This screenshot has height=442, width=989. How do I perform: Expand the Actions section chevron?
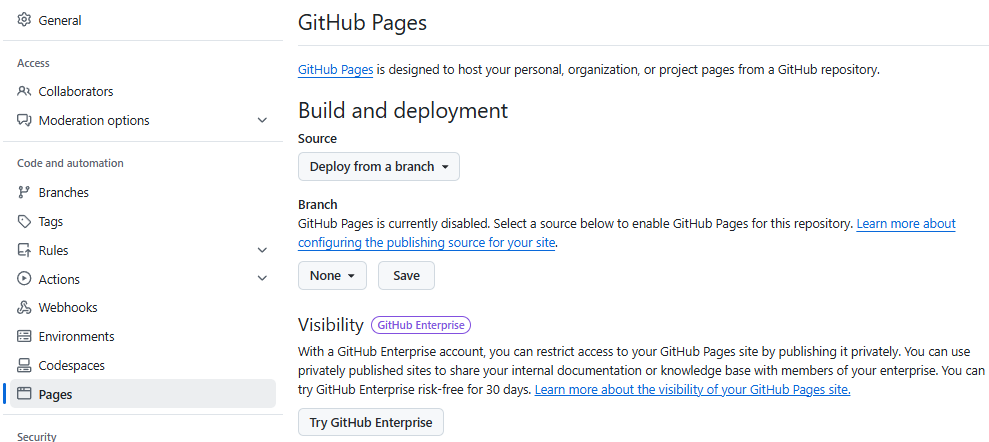coord(262,279)
